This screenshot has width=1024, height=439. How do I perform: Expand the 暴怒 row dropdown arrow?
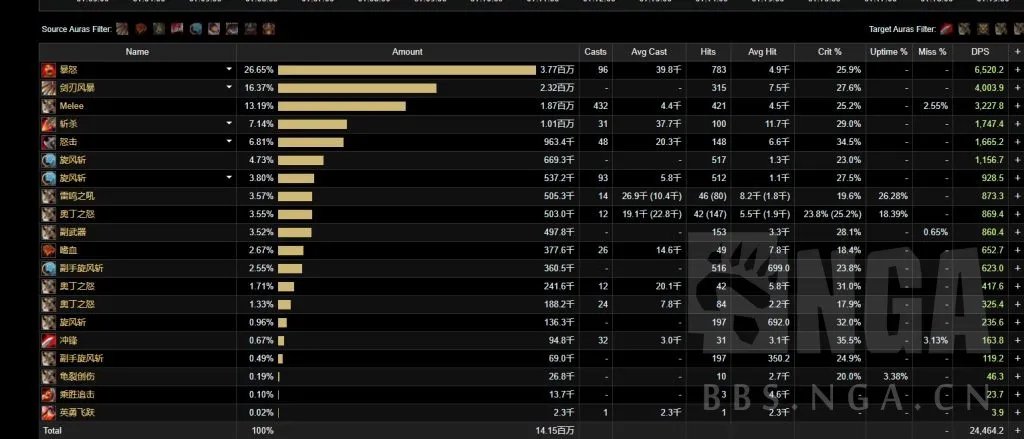(x=229, y=70)
